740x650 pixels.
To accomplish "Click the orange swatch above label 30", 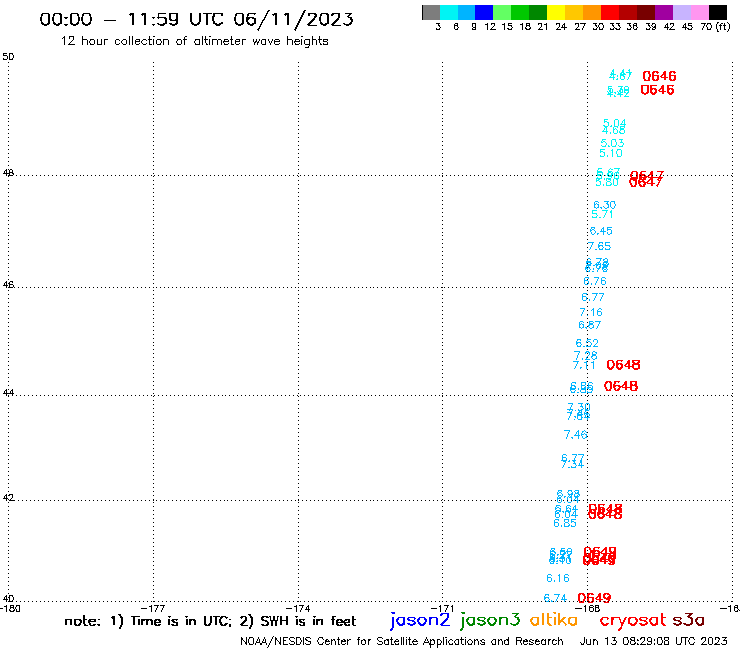I will [592, 12].
